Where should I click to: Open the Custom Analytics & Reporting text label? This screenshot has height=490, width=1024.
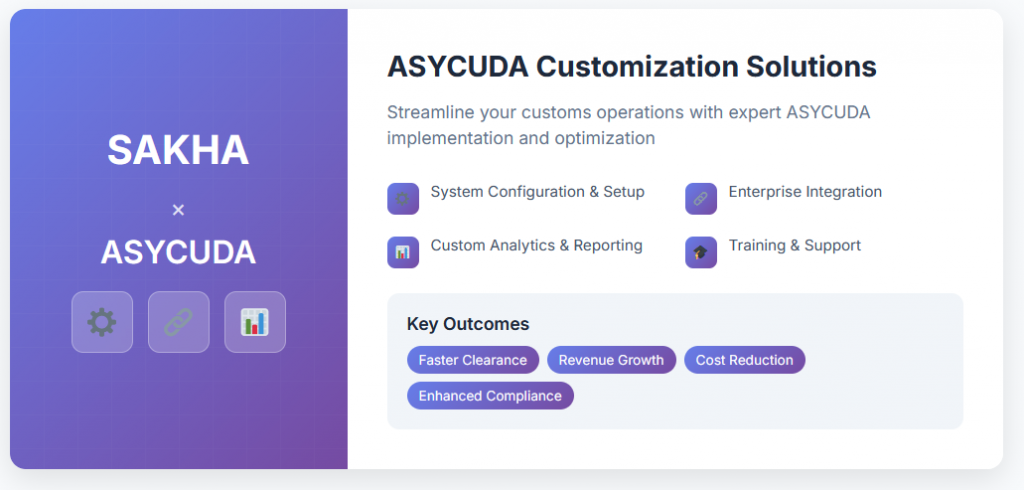pos(536,246)
